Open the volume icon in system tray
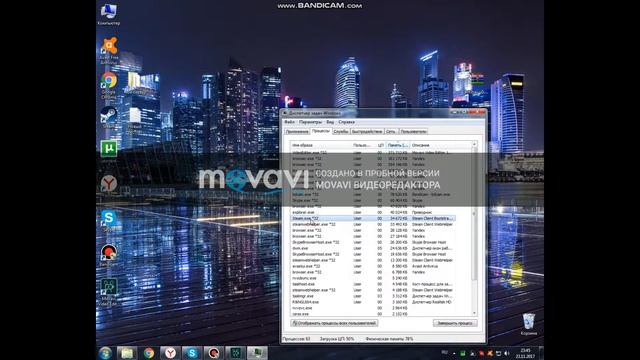Viewport: 640px width, 360px height. click(507, 353)
